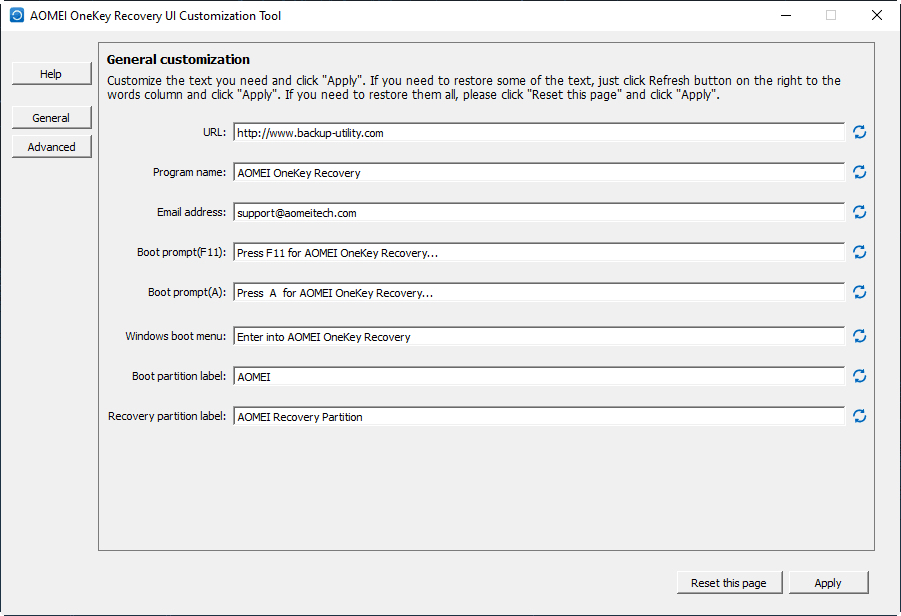Select the Email address field
The width and height of the screenshot is (901, 616).
(x=538, y=213)
